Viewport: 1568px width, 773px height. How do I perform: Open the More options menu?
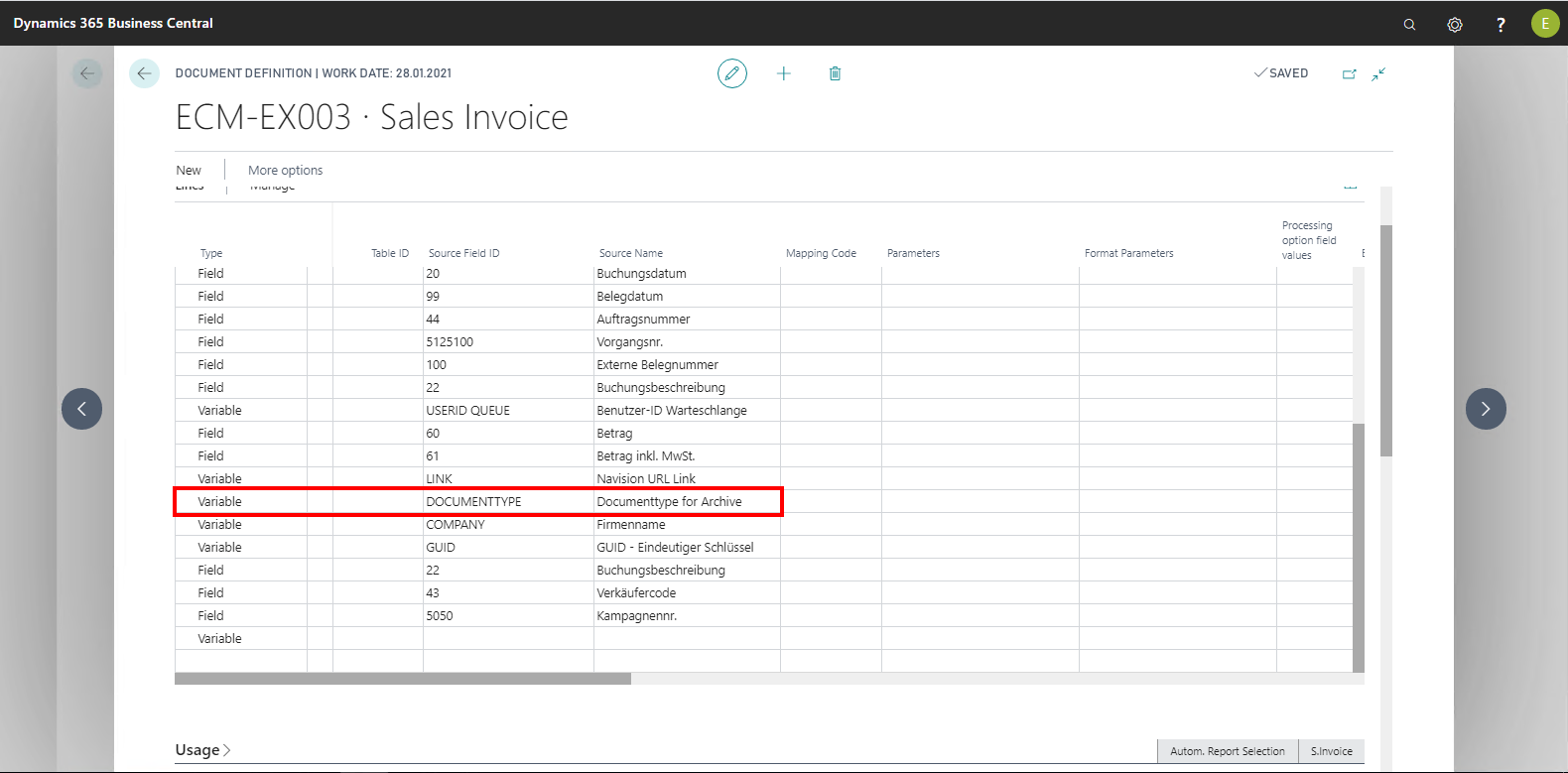click(x=285, y=171)
